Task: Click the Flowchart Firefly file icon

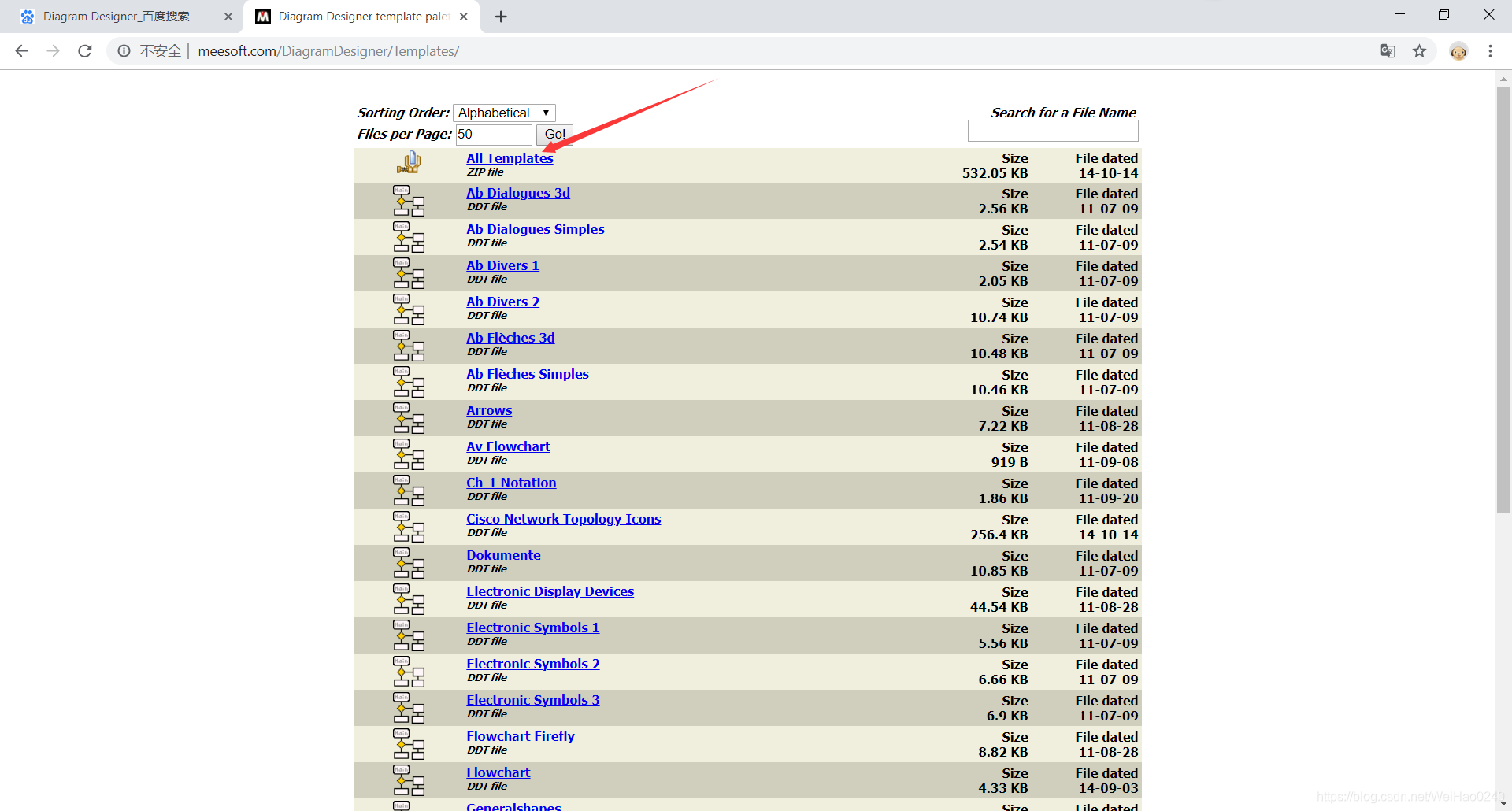Action: click(409, 744)
